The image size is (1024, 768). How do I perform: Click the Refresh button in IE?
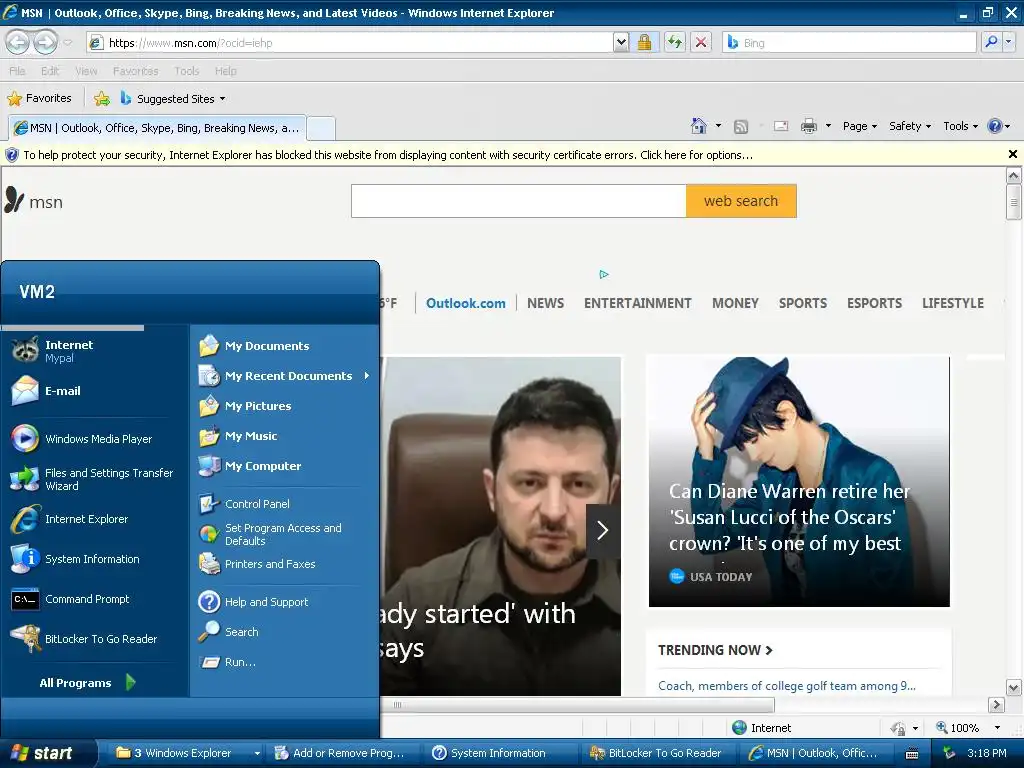[x=675, y=42]
